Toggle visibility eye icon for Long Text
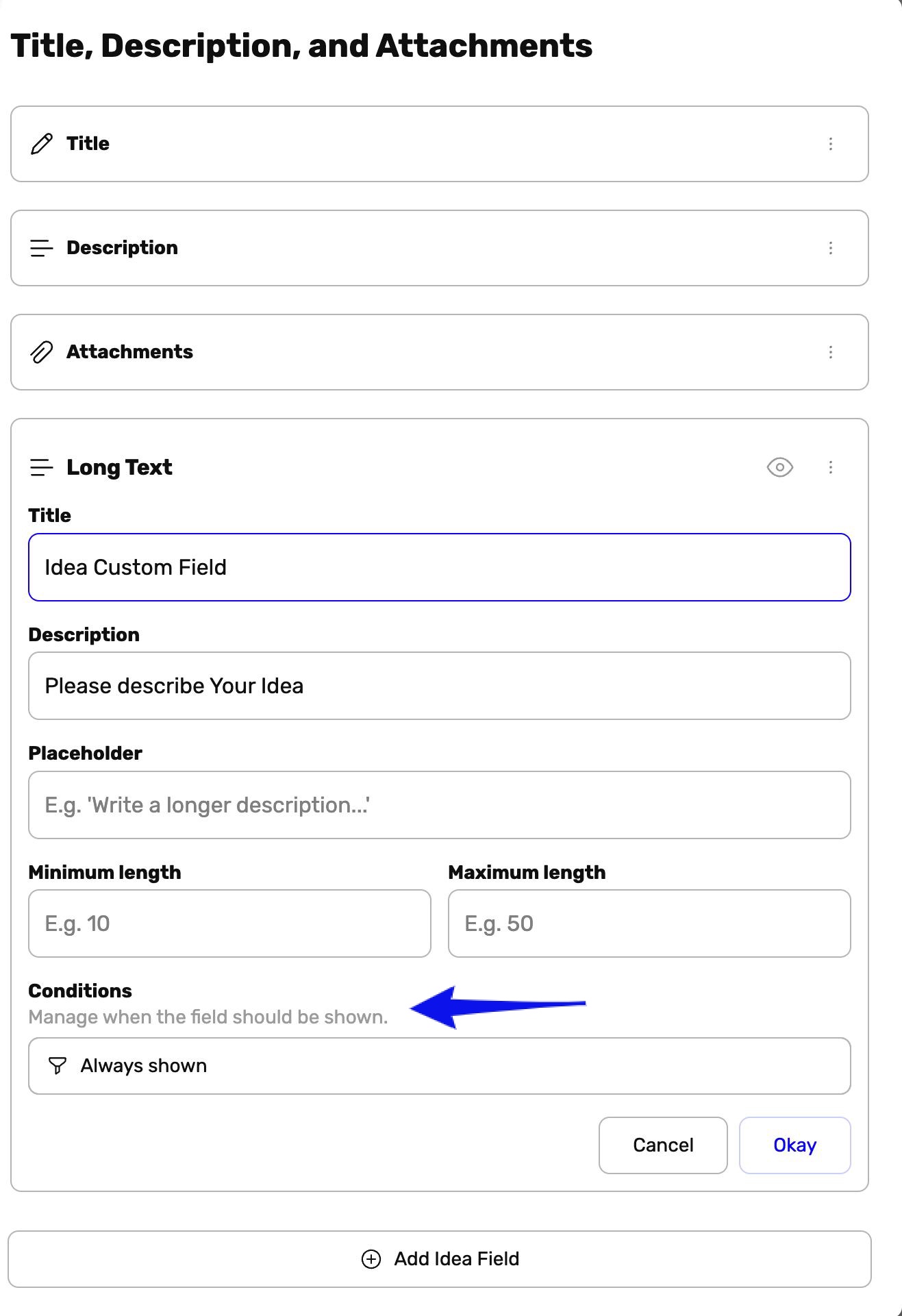Viewport: 902px width, 1316px height. pyautogui.click(x=779, y=467)
